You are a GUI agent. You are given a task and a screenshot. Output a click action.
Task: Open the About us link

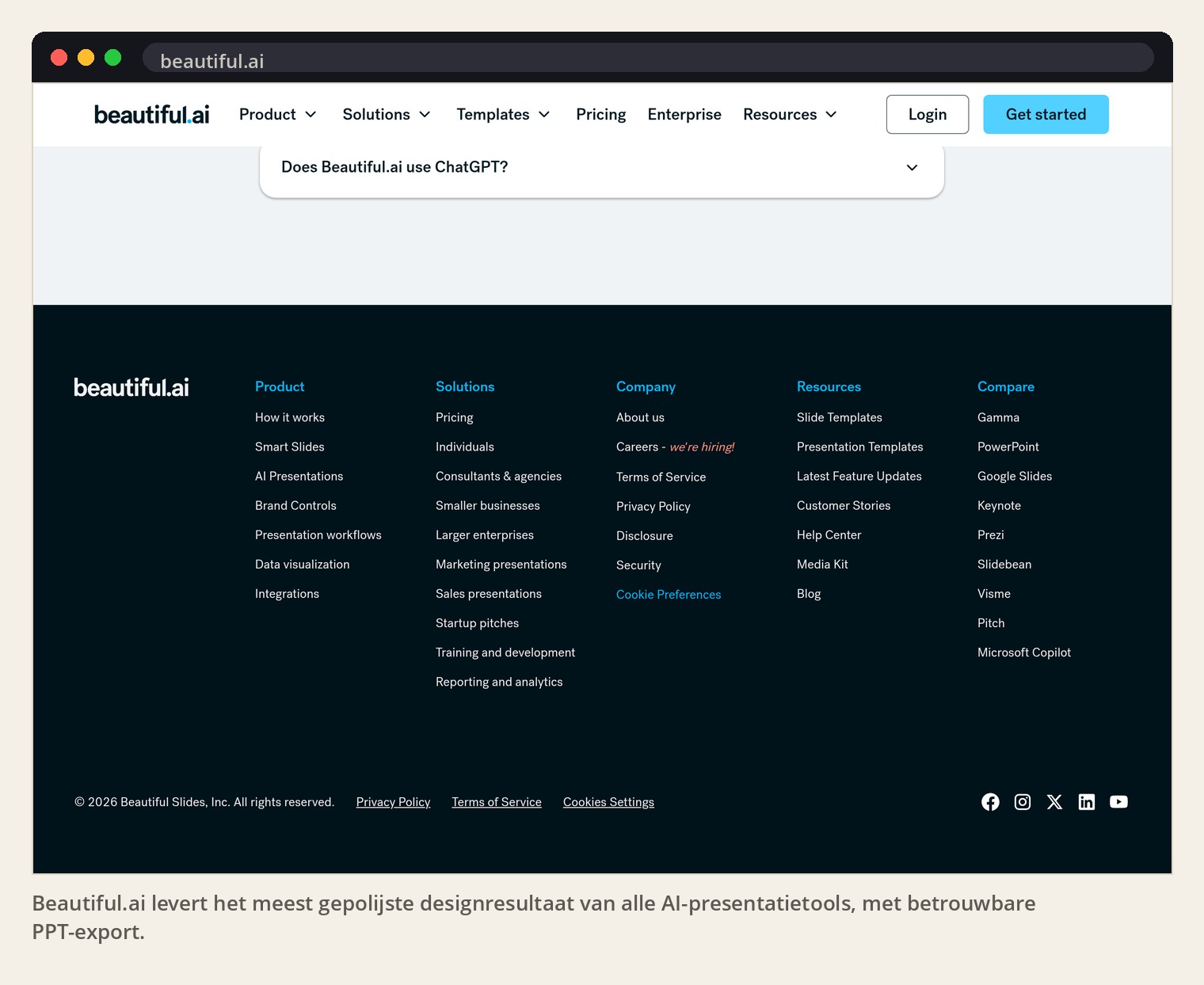(640, 417)
